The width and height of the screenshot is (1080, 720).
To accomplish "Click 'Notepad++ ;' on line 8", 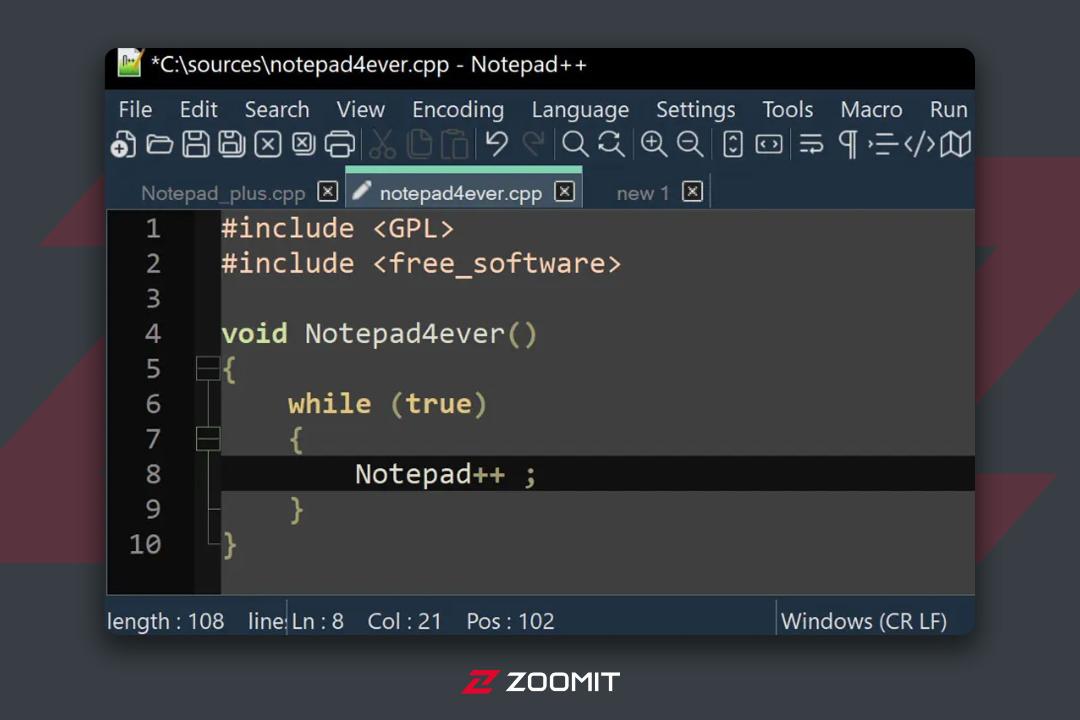I will 445,474.
